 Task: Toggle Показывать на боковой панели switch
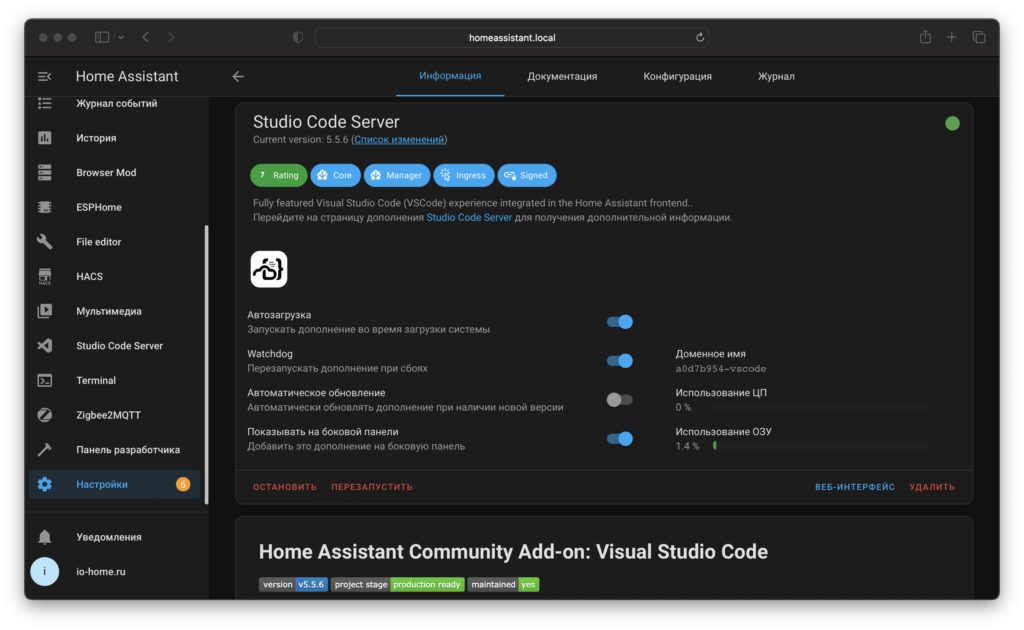tap(619, 439)
